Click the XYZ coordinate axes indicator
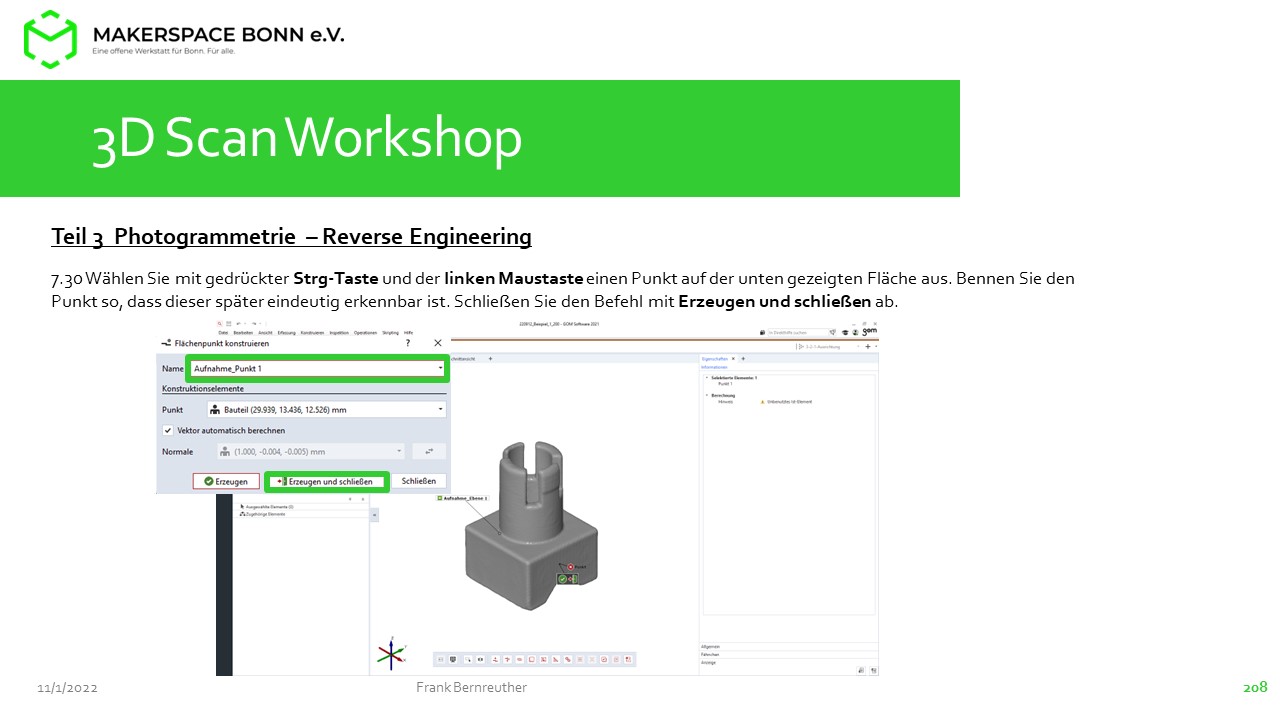The height and width of the screenshot is (720, 1280). 390,653
